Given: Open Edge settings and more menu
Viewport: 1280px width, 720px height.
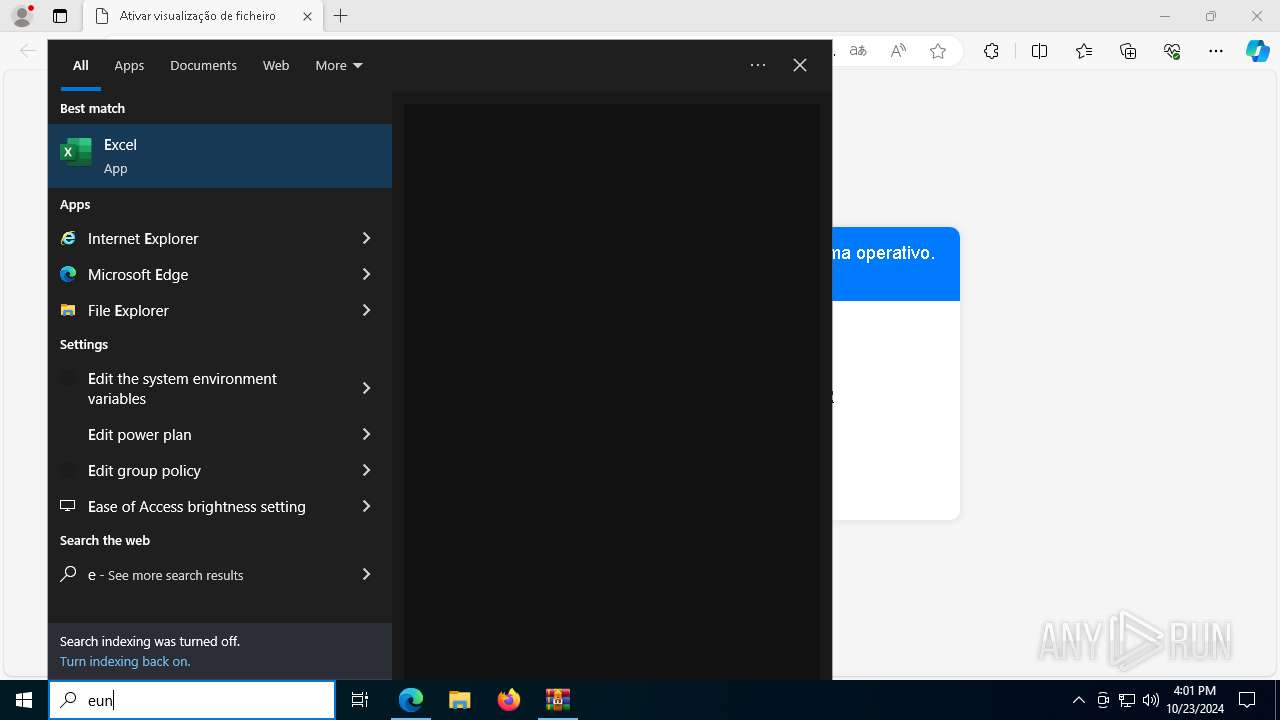Looking at the screenshot, I should (x=1216, y=51).
